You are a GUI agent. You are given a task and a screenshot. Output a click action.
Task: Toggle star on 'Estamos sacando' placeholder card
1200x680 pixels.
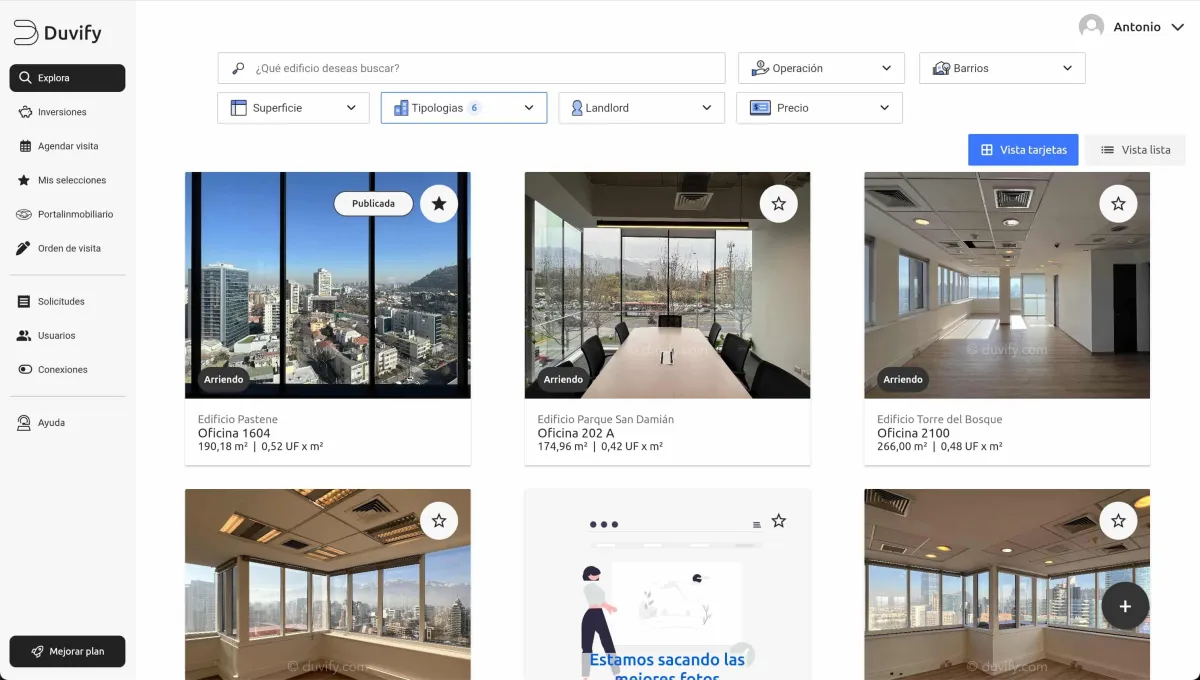click(779, 521)
